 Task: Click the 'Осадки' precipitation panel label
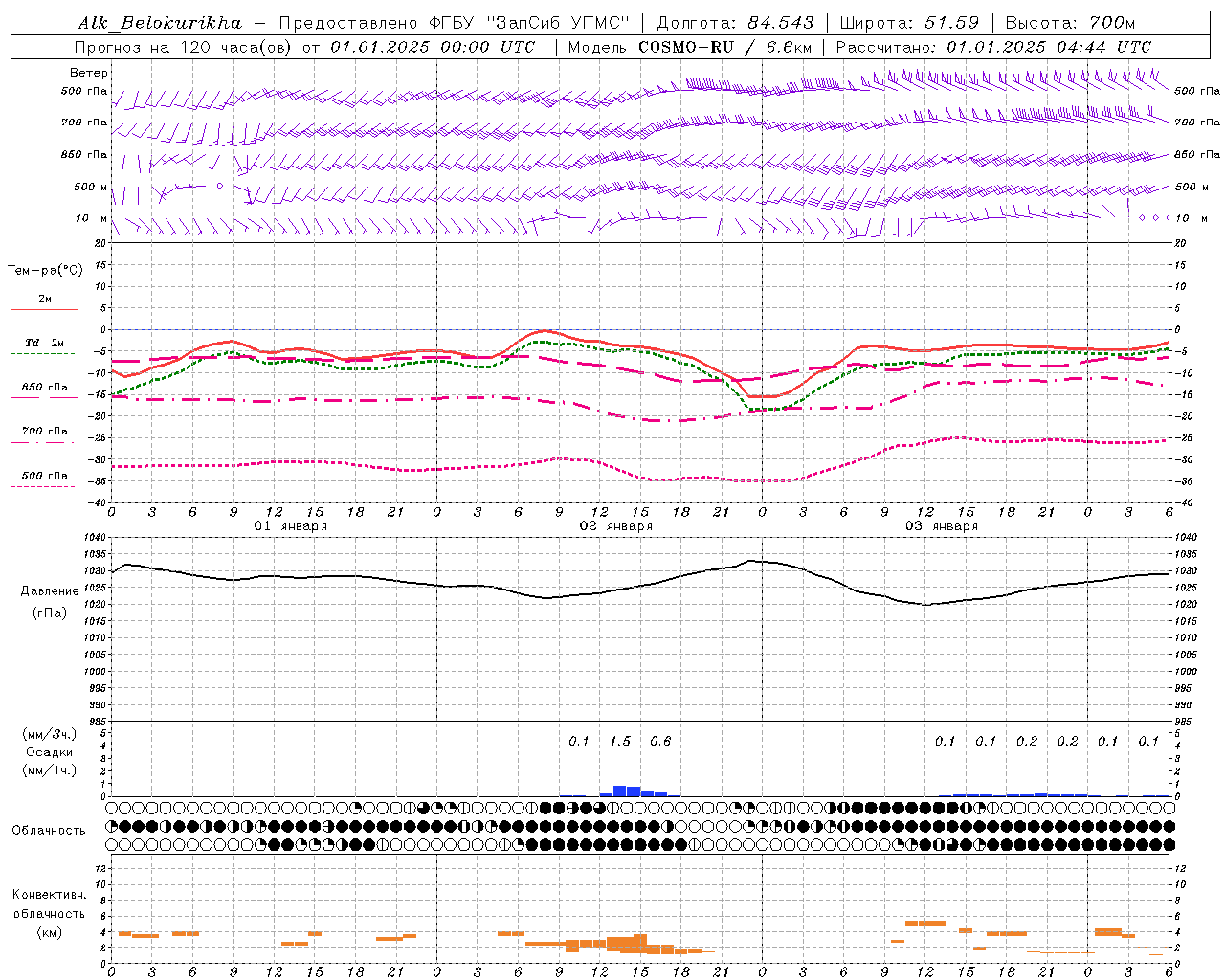point(49,752)
